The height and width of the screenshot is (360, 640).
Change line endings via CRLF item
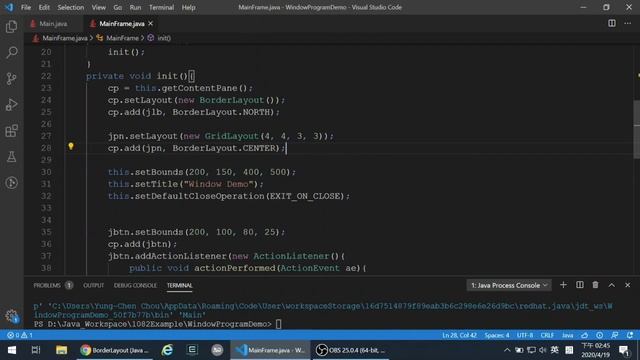click(547, 335)
